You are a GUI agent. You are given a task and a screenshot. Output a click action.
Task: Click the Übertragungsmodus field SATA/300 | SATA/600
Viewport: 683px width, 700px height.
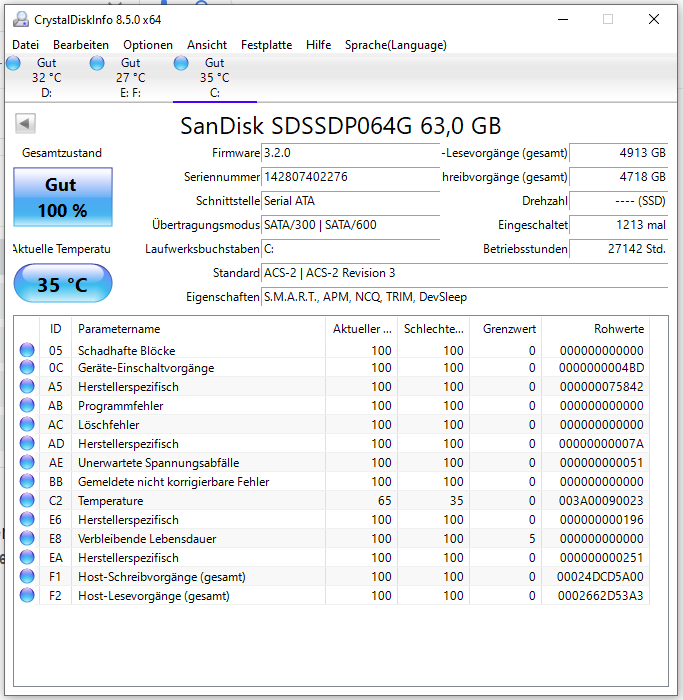(x=350, y=225)
